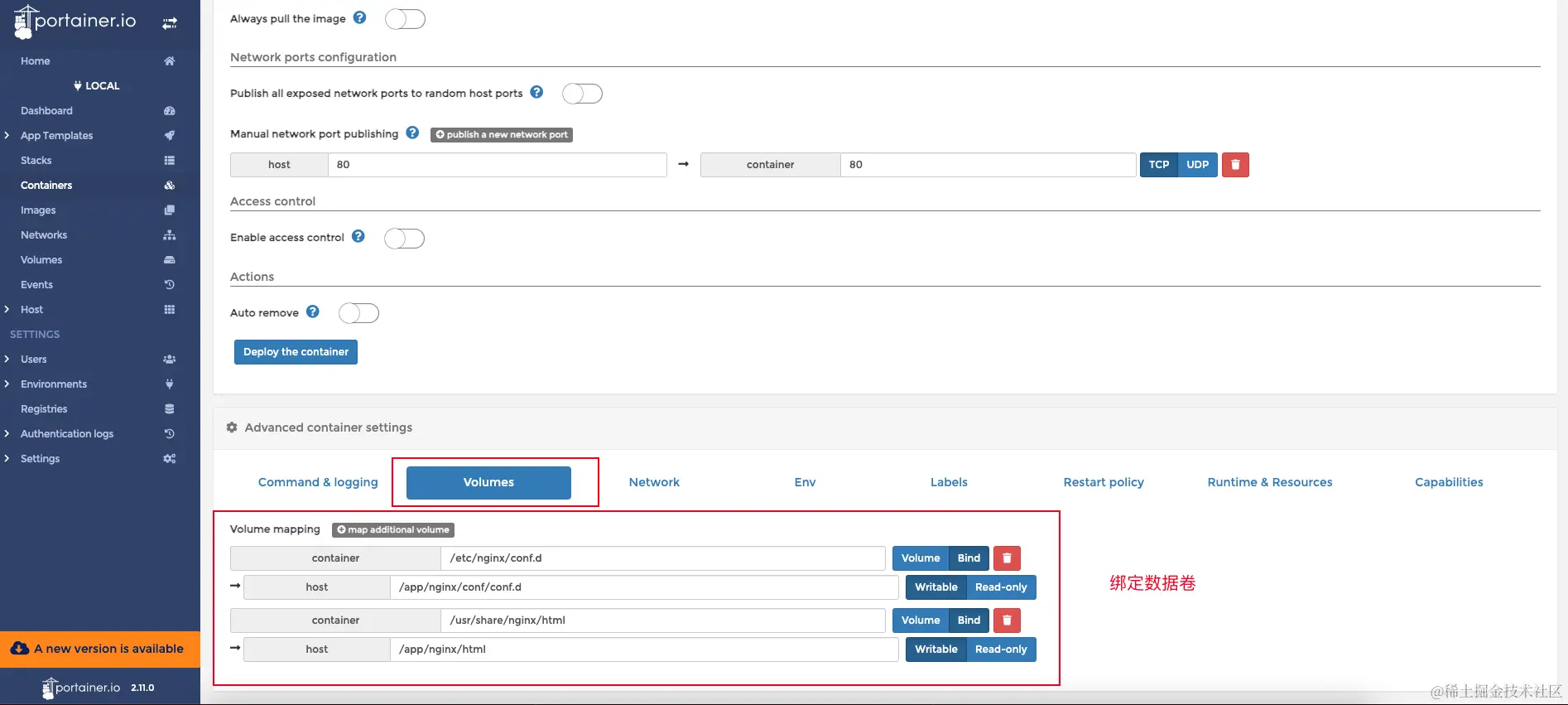Screen dimensions: 1568x705
Task: Select UDP protocol for port 80
Action: pyautogui.click(x=1198, y=165)
